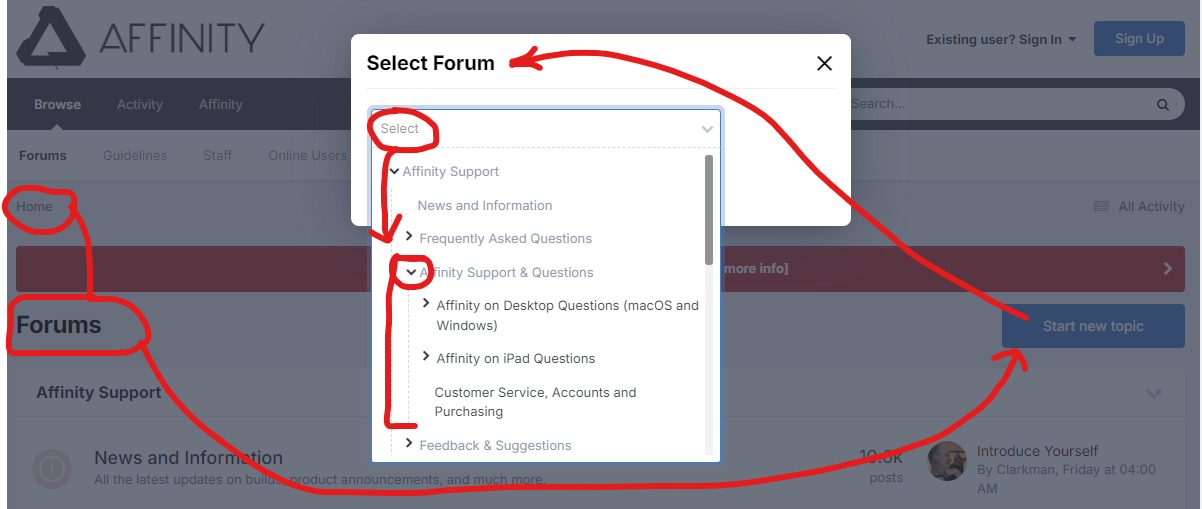1202x509 pixels.
Task: Click the red banner's right arrow
Action: [1167, 268]
